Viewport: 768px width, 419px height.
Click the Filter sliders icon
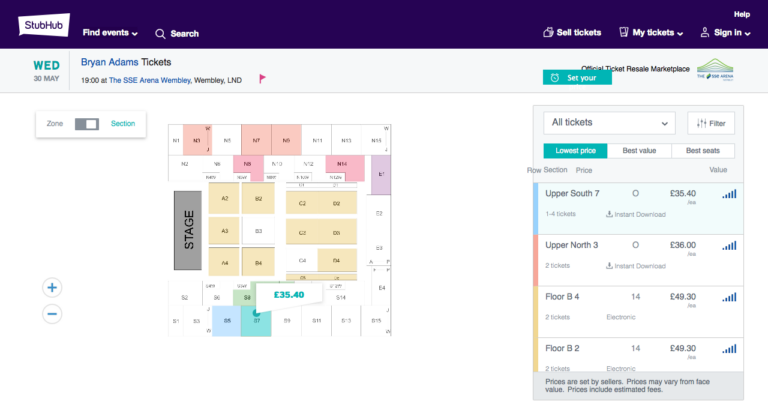point(701,123)
